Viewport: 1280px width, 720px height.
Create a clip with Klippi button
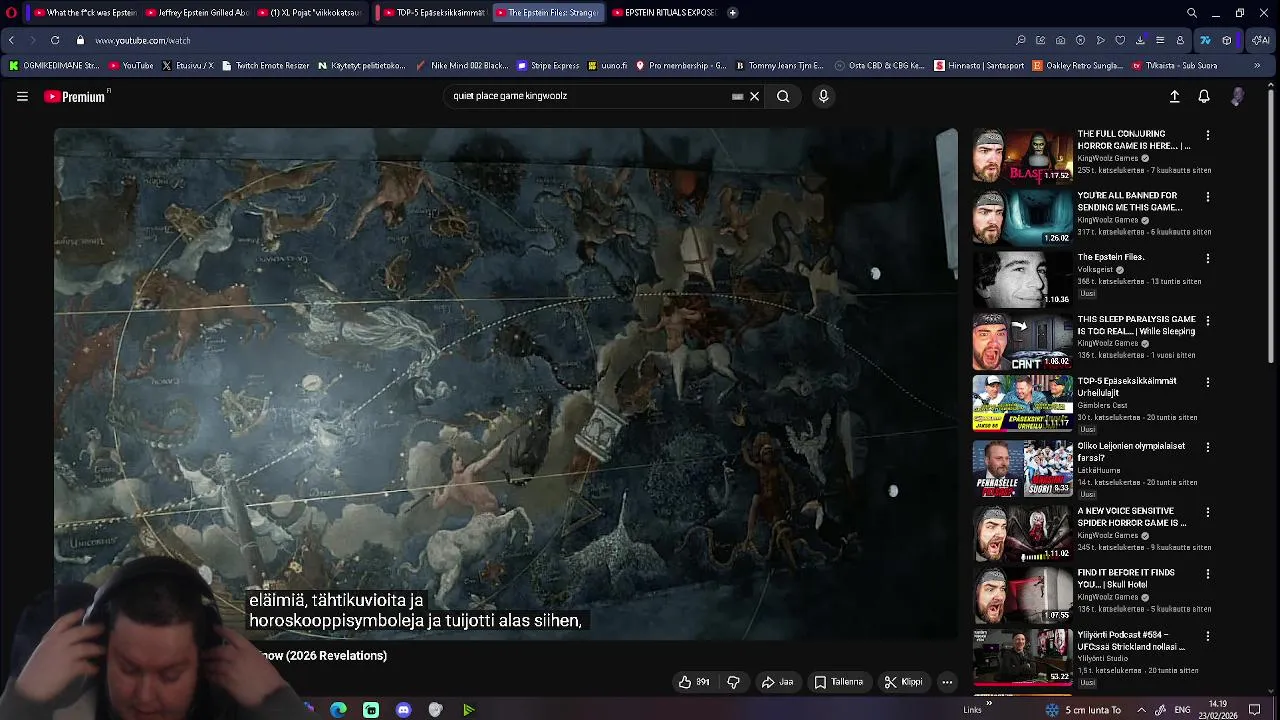coord(903,682)
